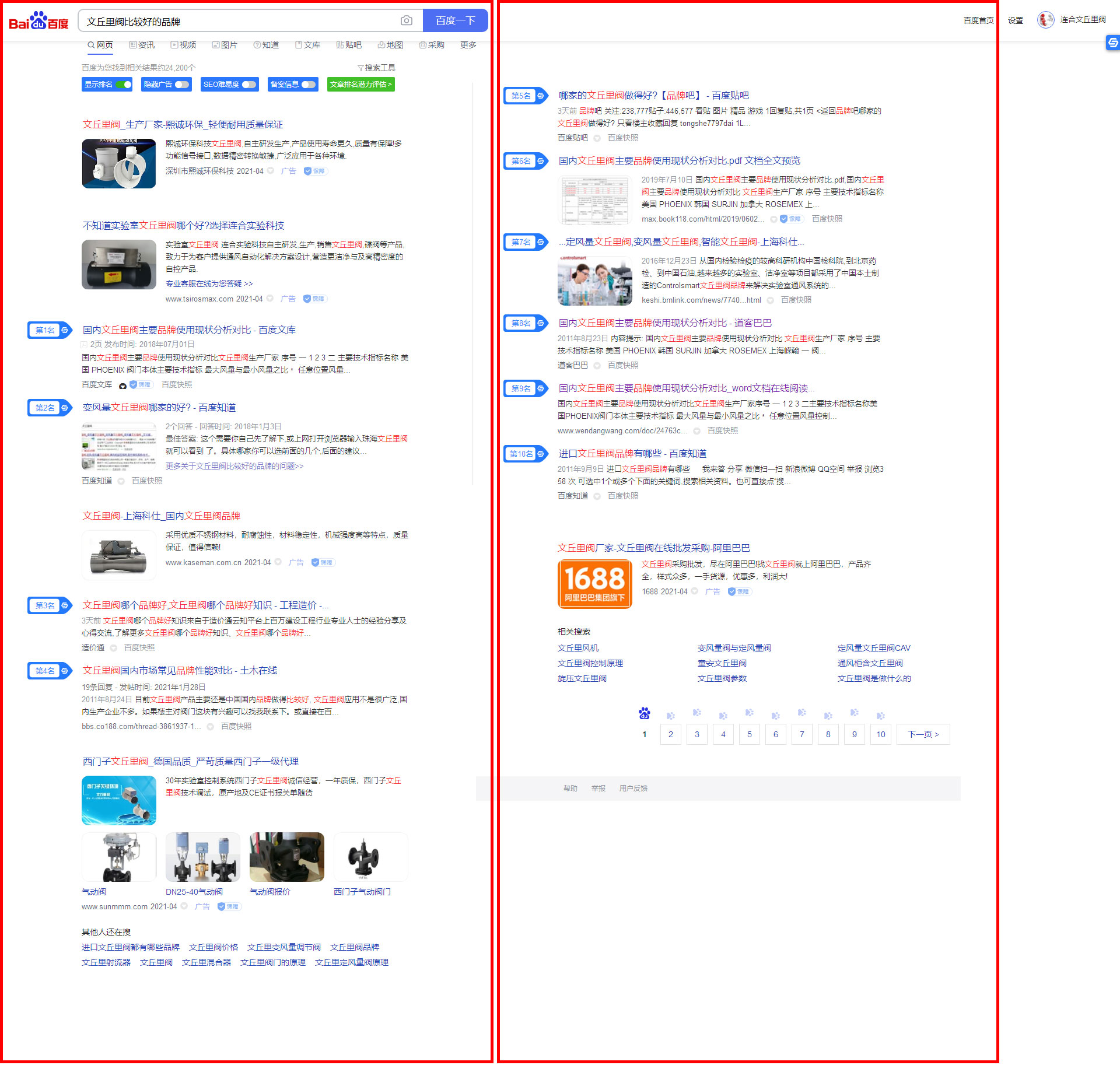Viewport: 1120px width, 1065px height.
Task: Click 专业客服在线为您答疑 link
Action: click(x=209, y=283)
